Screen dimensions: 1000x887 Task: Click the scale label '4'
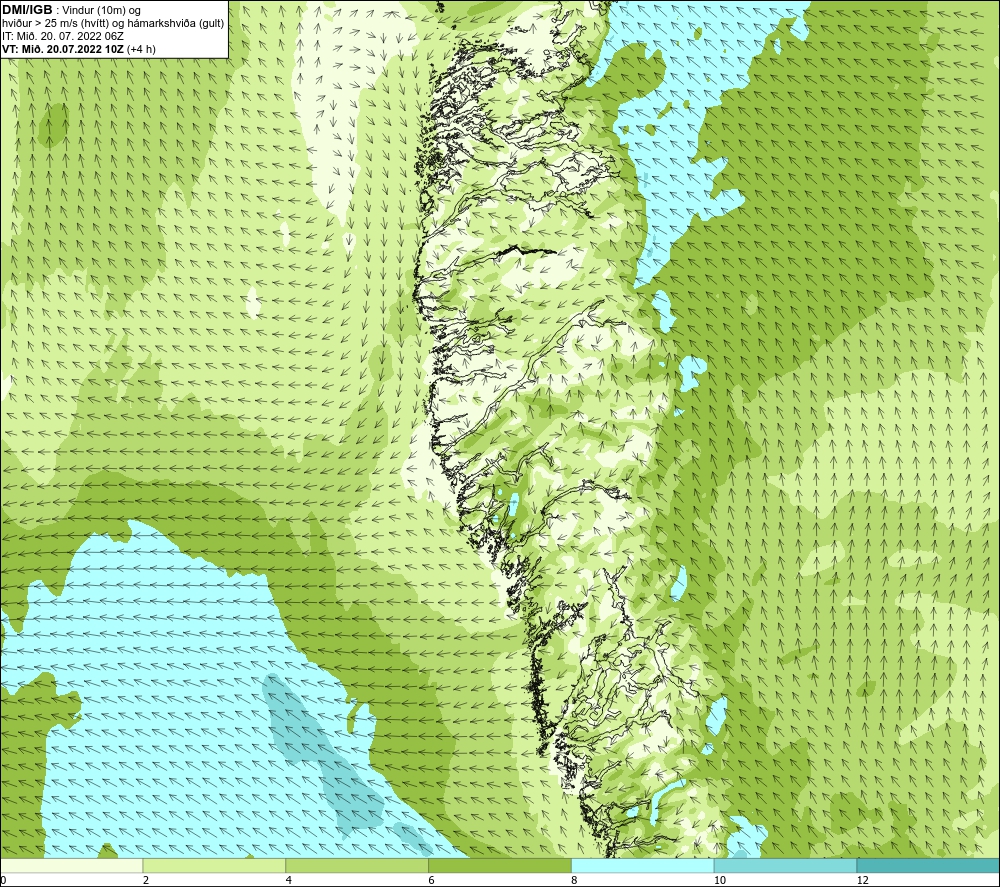tap(289, 881)
